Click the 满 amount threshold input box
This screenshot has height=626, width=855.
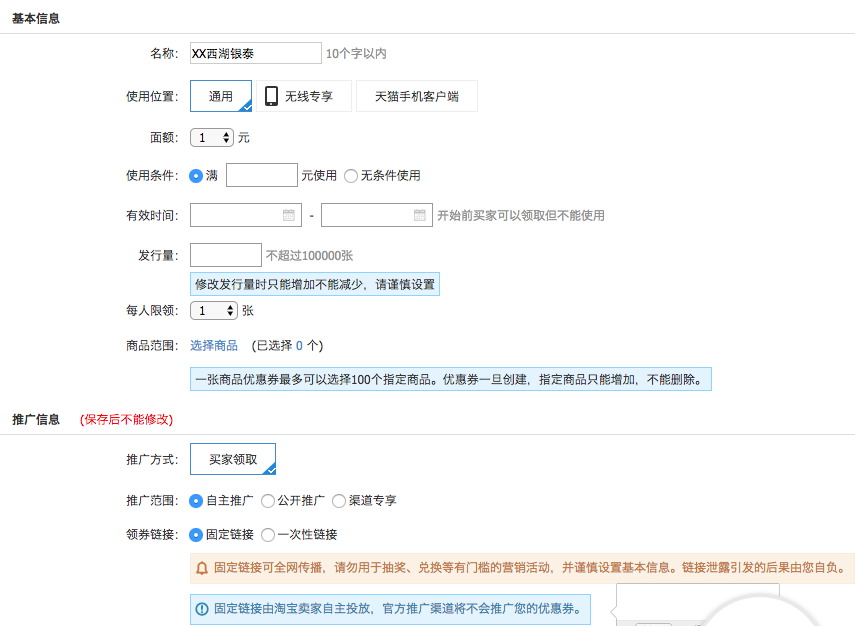click(x=262, y=176)
